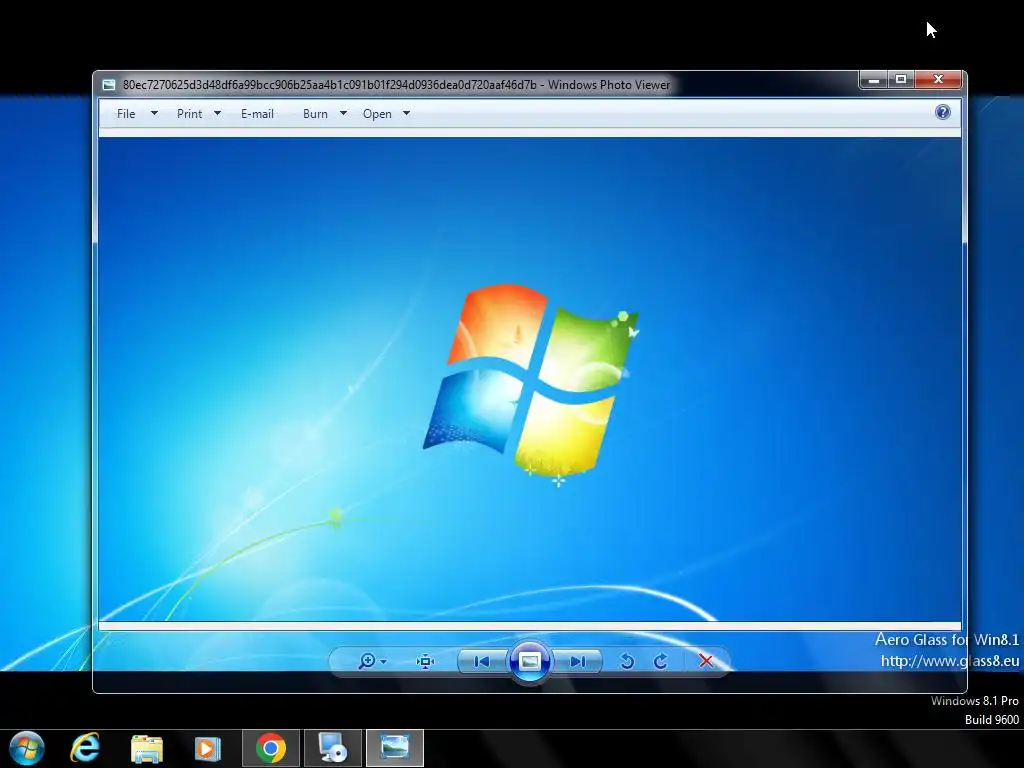
Task: Switch to Google Chrome in taskbar
Action: click(x=271, y=748)
